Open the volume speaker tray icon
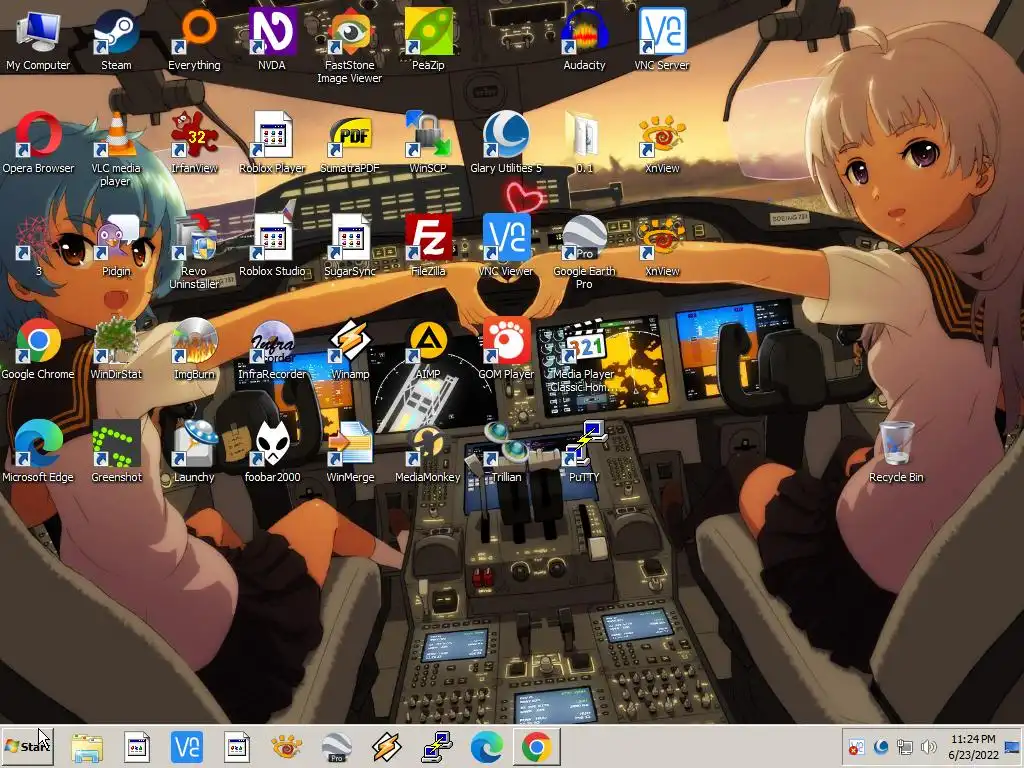This screenshot has height=768, width=1024. pyautogui.click(x=928, y=746)
